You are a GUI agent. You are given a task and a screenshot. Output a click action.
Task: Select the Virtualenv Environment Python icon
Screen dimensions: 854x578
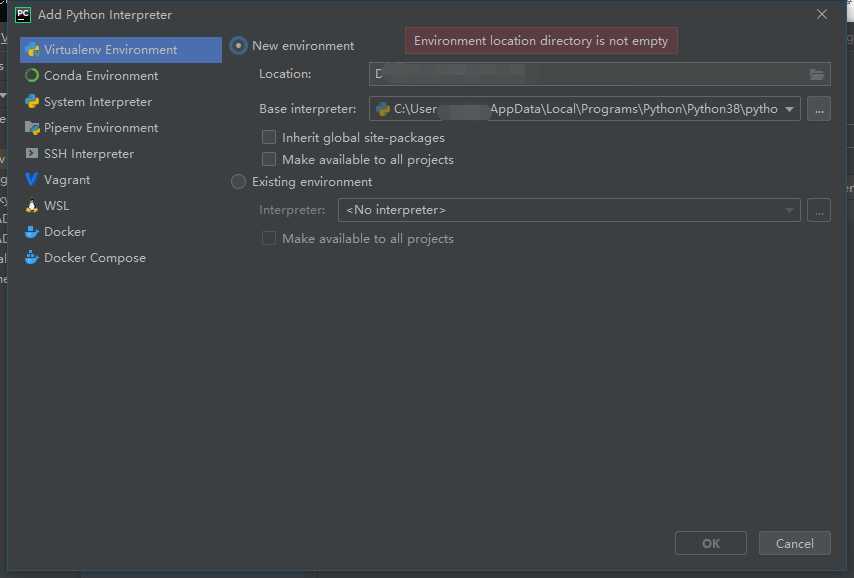click(32, 50)
